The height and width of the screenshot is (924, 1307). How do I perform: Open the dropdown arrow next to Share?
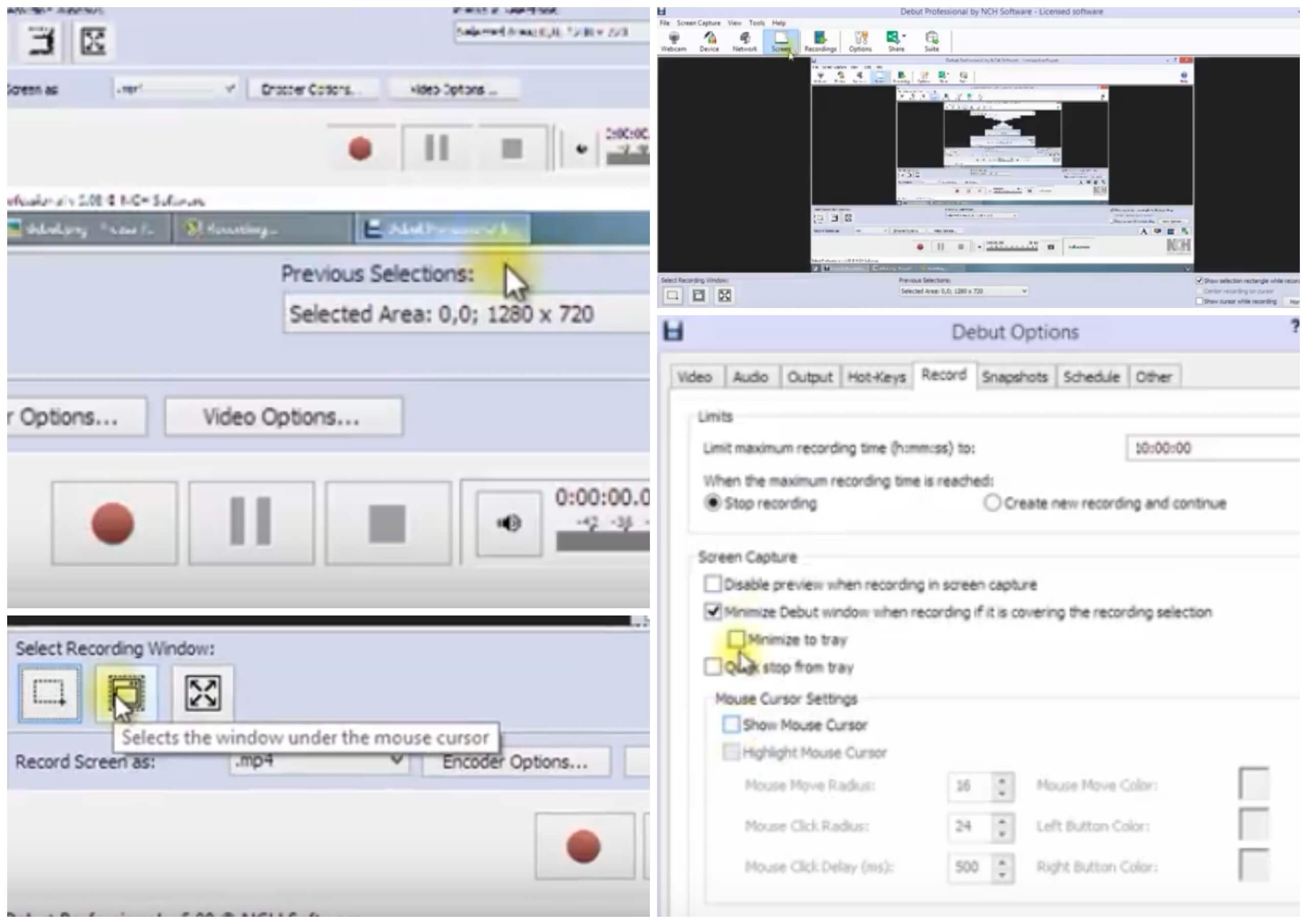point(904,36)
